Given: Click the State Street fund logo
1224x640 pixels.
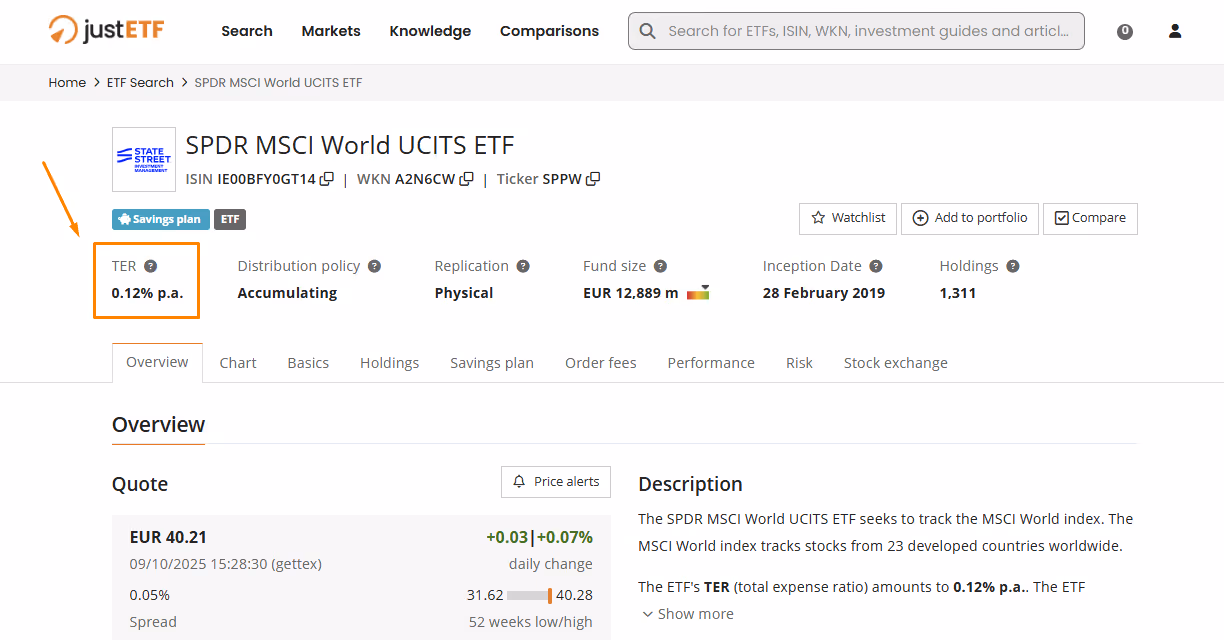Looking at the screenshot, I should [144, 159].
